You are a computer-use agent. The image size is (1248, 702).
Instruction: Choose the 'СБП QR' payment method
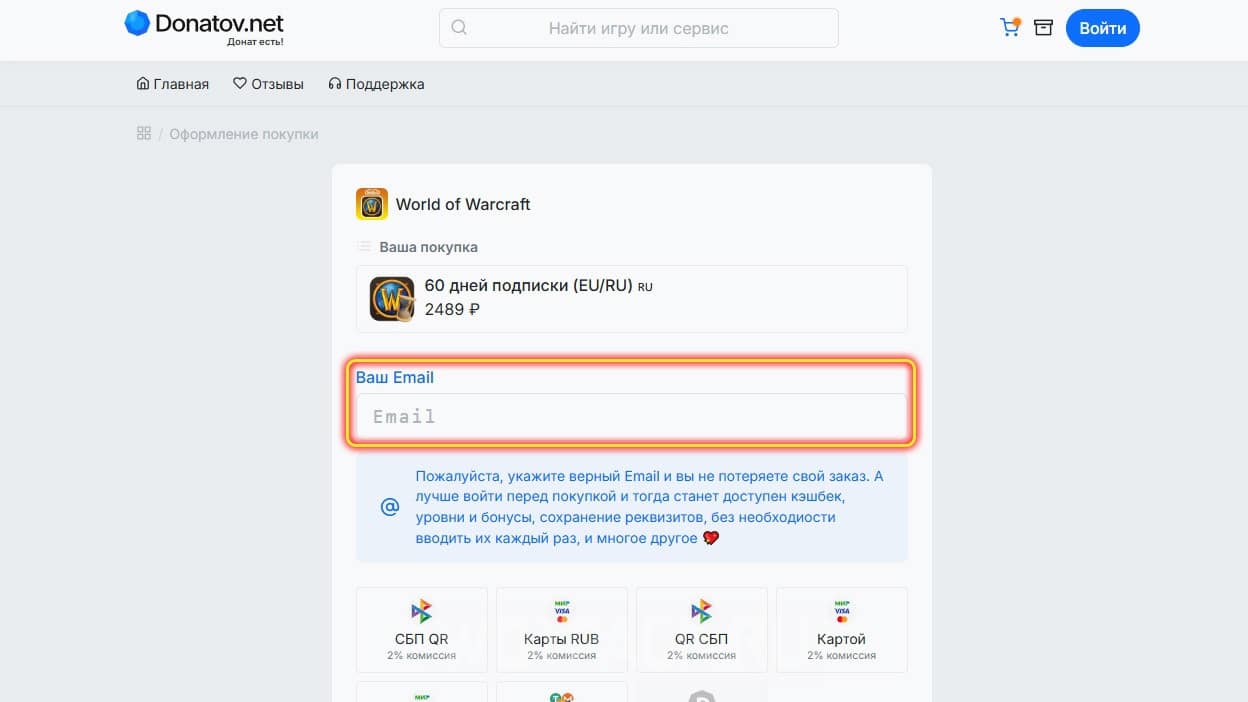[422, 630]
